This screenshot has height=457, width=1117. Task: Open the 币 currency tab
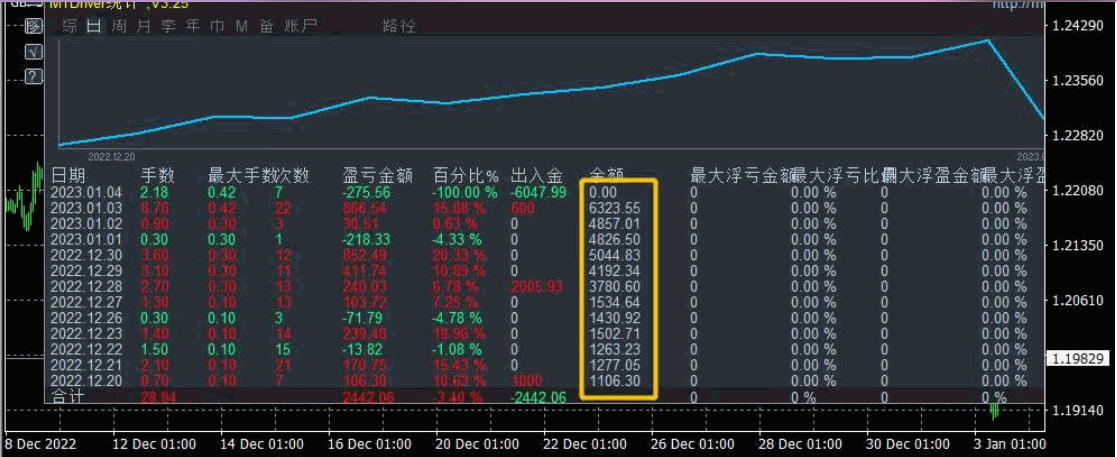pyautogui.click(x=217, y=27)
